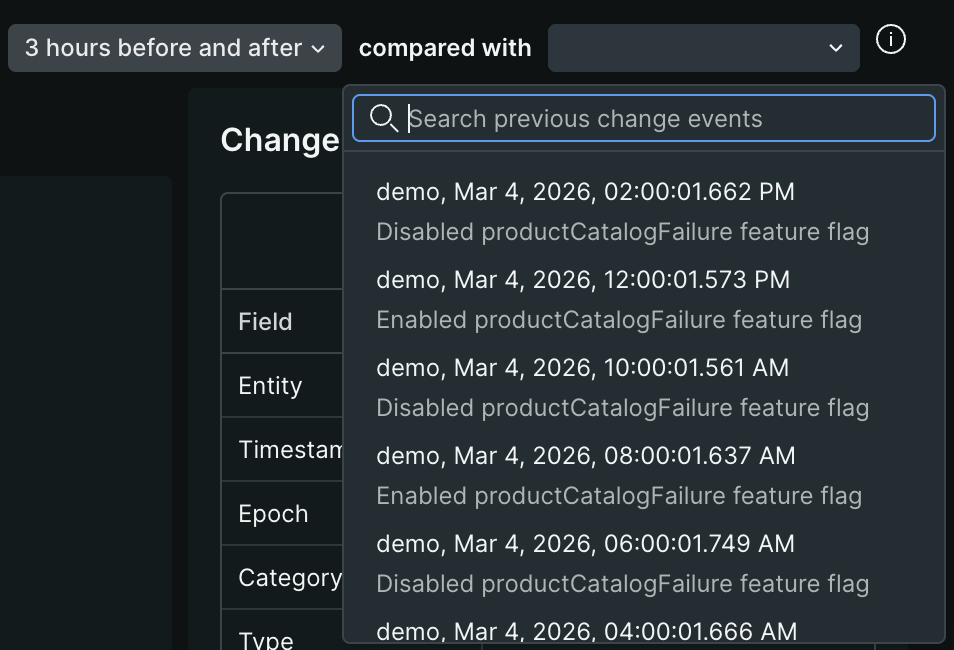Click the Epoch row label
The width and height of the screenshot is (954, 650).
coord(274,513)
